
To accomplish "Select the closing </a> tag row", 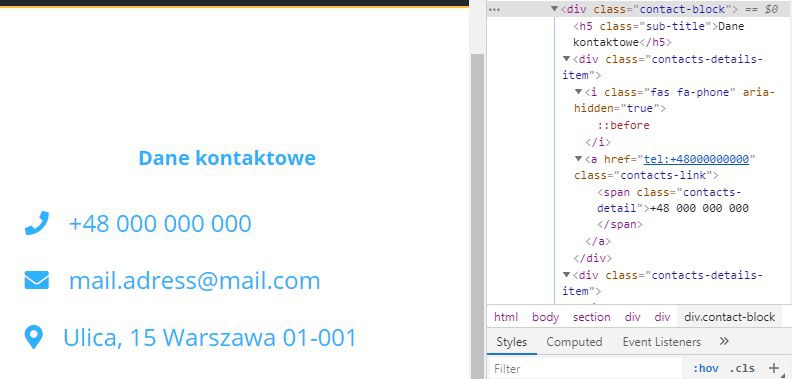I will click(598, 242).
